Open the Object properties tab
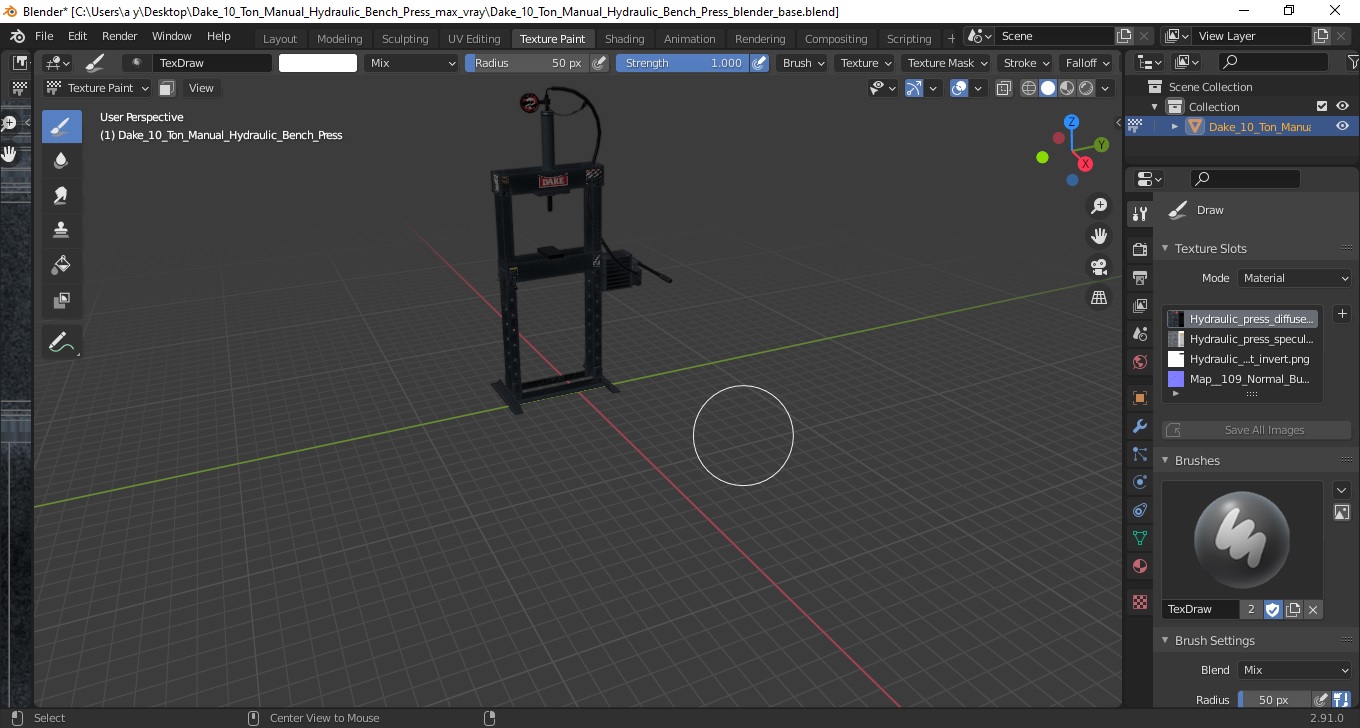1360x728 pixels. [x=1139, y=398]
